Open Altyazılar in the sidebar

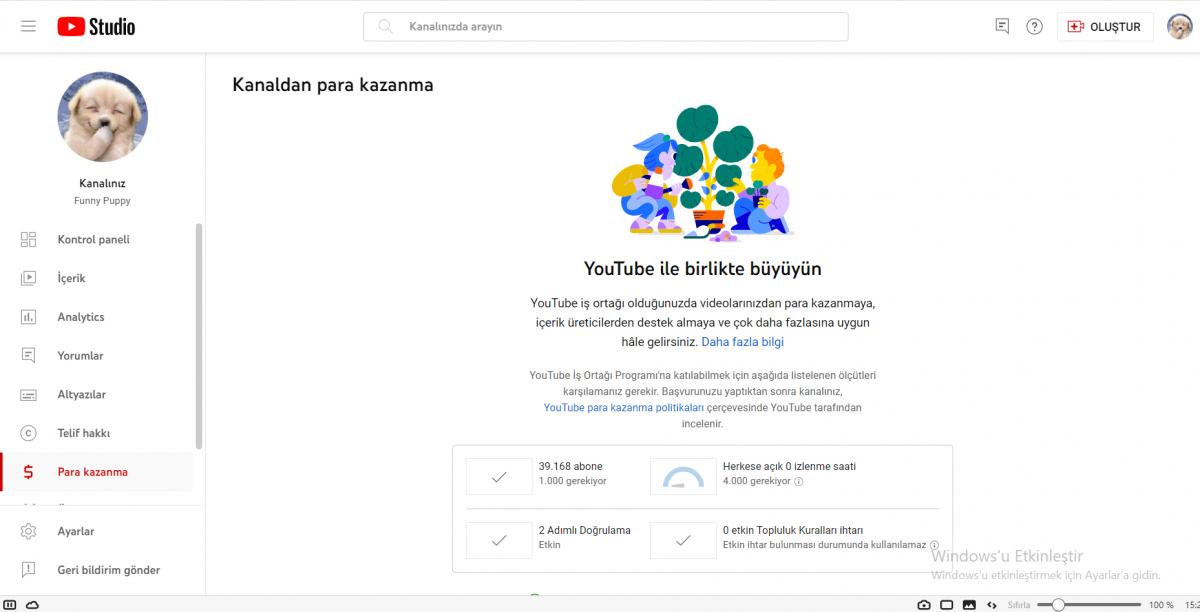coord(97,394)
